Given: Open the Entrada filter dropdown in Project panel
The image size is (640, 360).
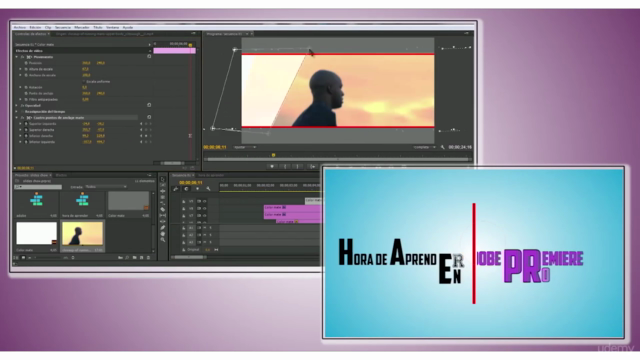Looking at the screenshot, I should point(106,187).
